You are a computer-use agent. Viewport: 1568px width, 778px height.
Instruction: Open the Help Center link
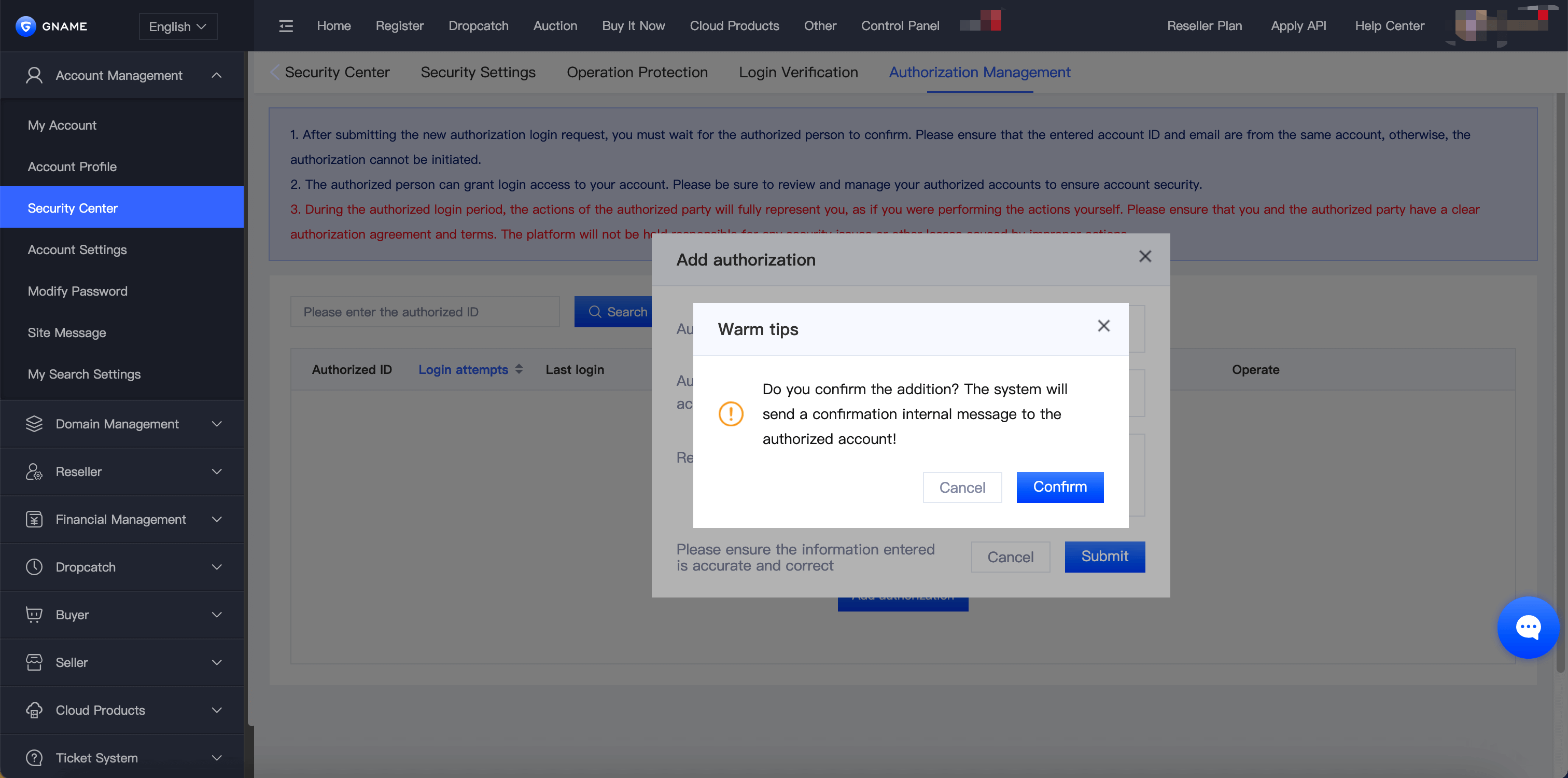[1389, 25]
